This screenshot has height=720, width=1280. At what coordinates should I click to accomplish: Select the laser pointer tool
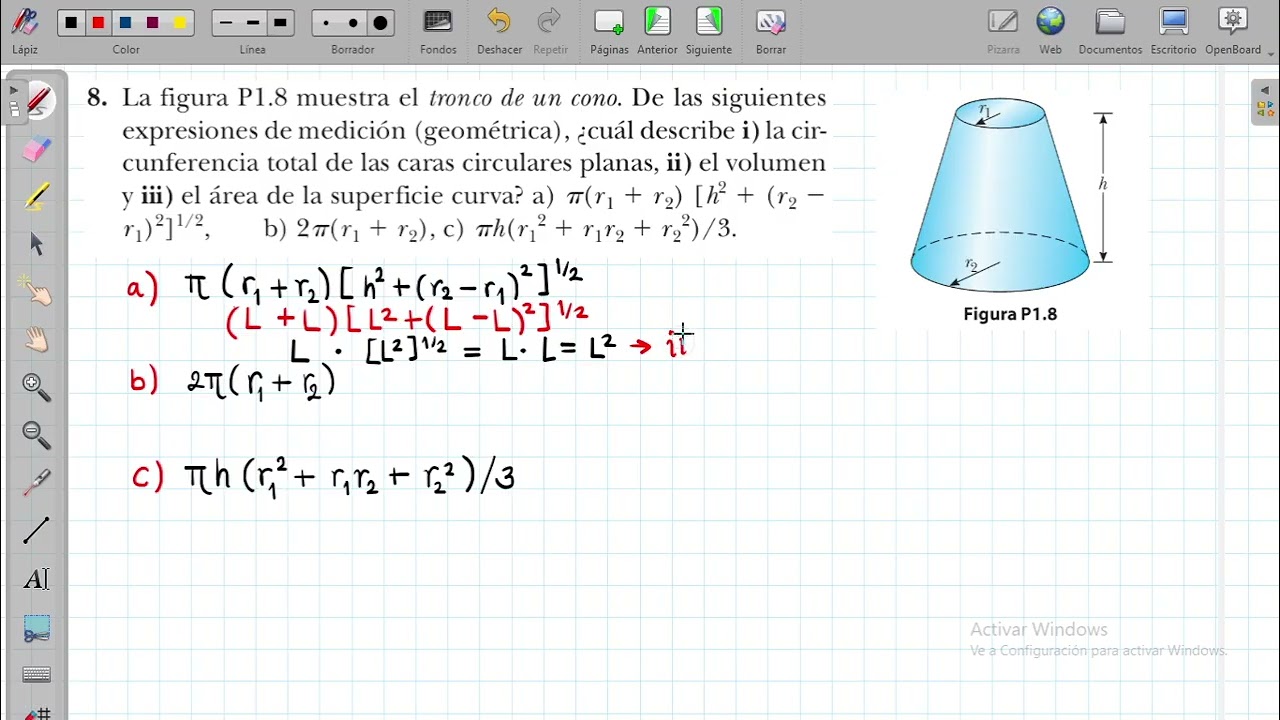coord(36,482)
